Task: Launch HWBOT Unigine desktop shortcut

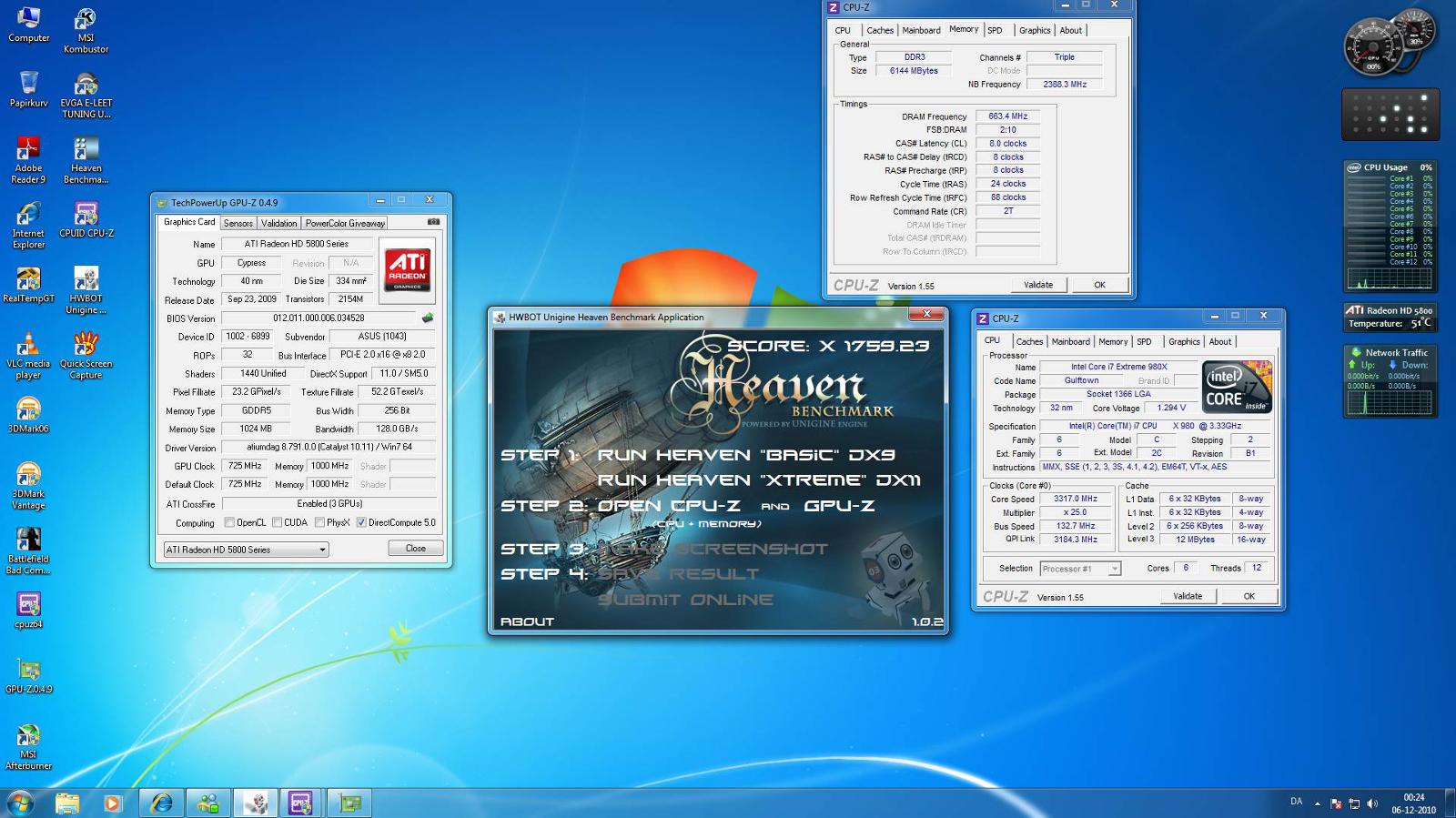Action: [86, 291]
